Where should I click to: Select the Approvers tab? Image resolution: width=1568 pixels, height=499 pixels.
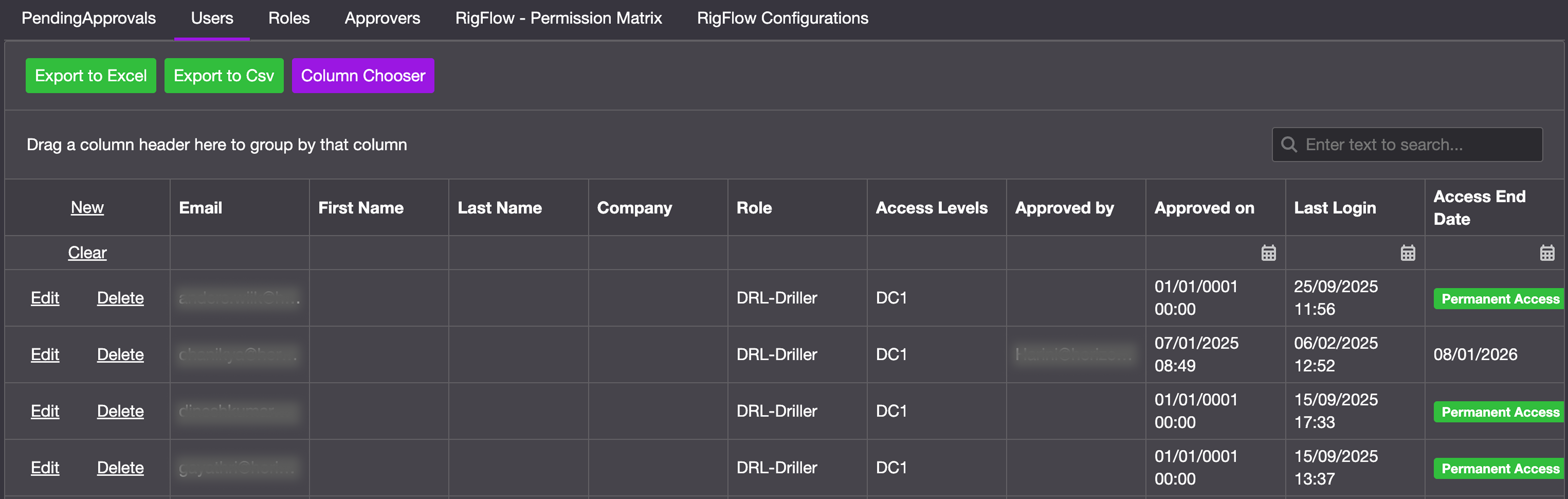click(x=382, y=18)
